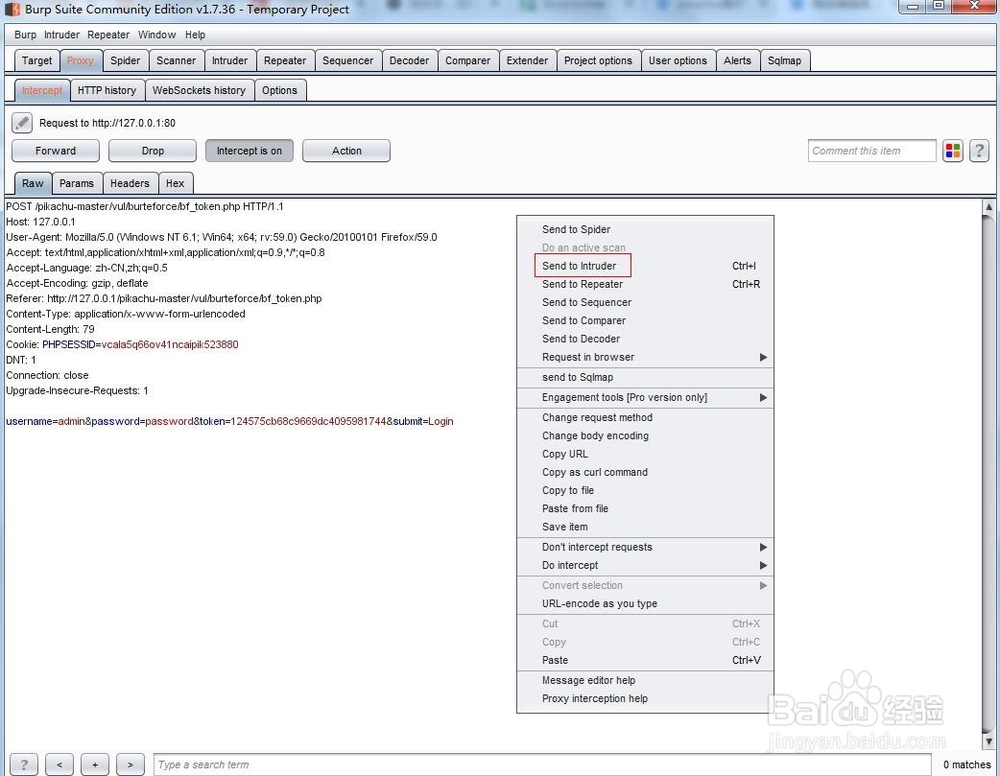Click the request editor vertical scrollbar

click(988, 474)
